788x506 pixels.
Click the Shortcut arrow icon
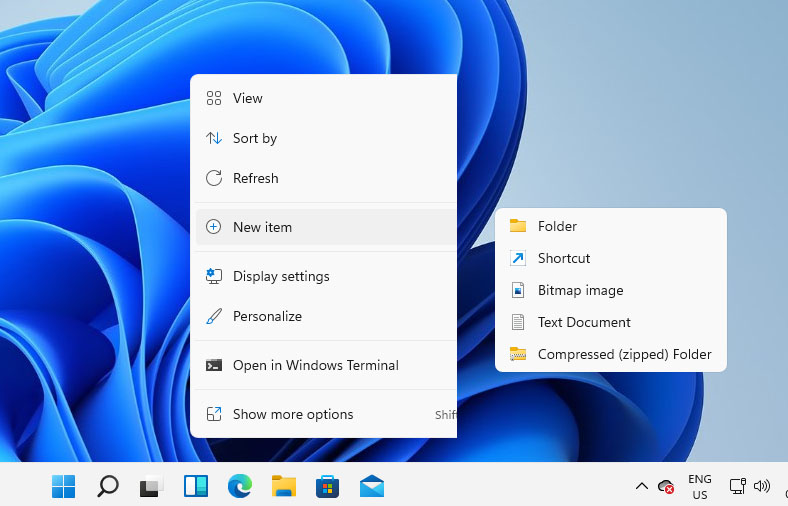518,258
